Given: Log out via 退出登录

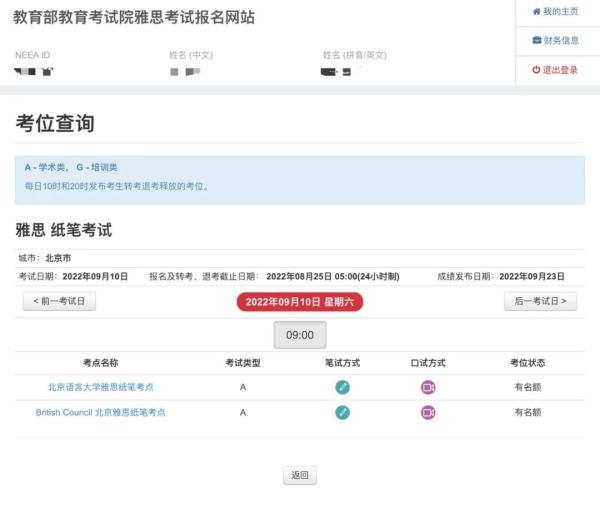Looking at the screenshot, I should (x=555, y=70).
